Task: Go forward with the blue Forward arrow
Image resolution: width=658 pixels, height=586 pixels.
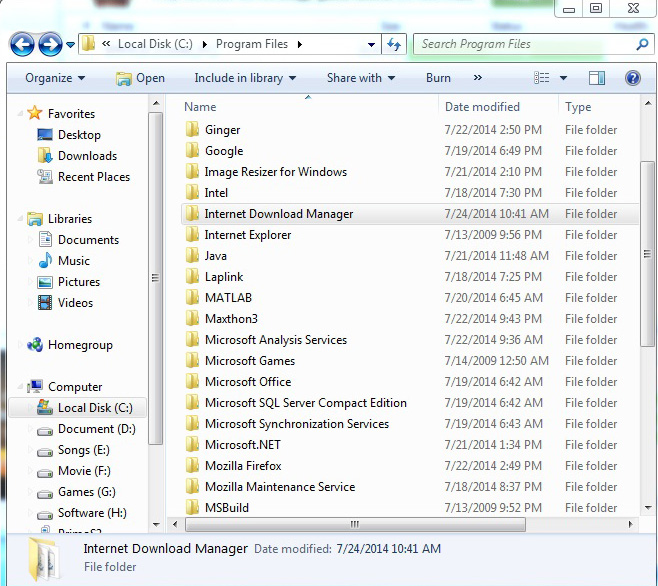Action: click(50, 44)
